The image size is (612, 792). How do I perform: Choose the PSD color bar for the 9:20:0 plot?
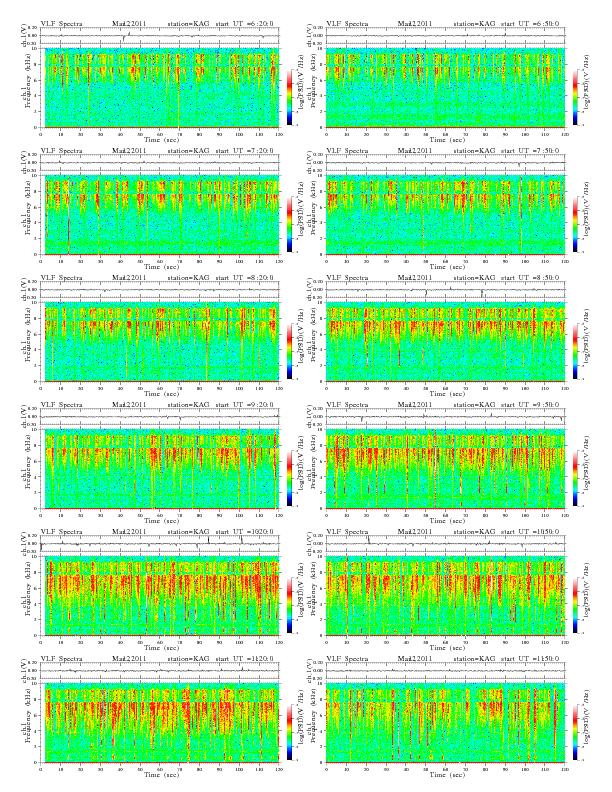click(289, 478)
